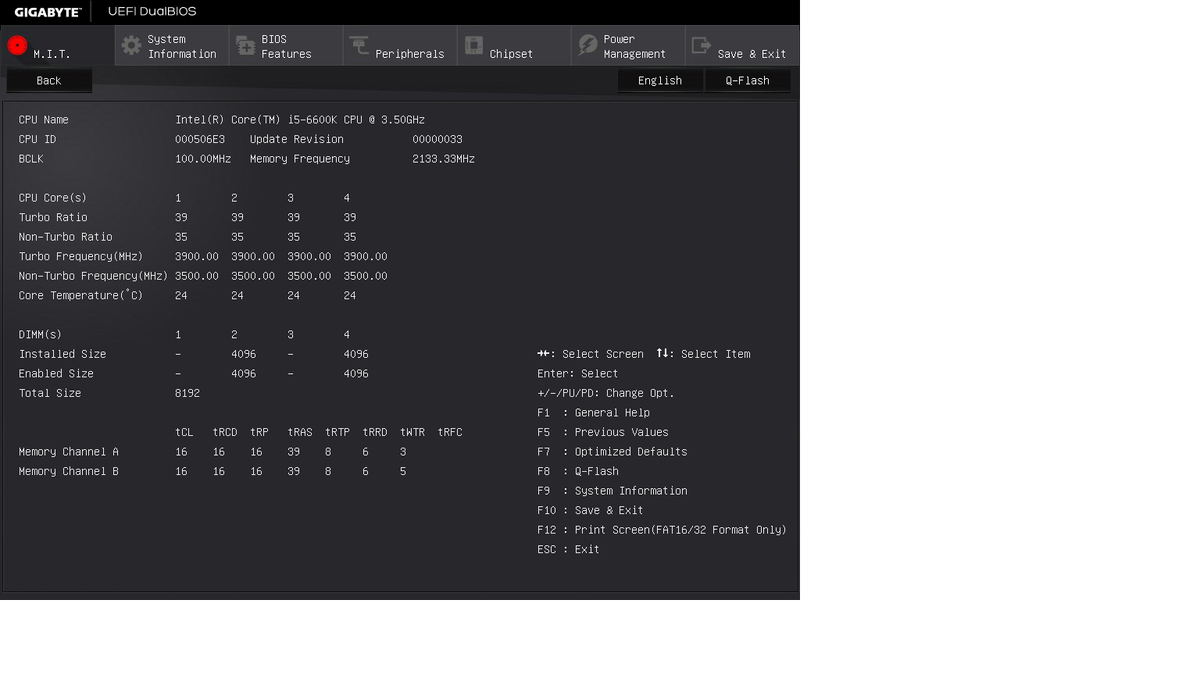The height and width of the screenshot is (675, 1200).
Task: Click the F12 Print Screen hint
Action: [662, 530]
